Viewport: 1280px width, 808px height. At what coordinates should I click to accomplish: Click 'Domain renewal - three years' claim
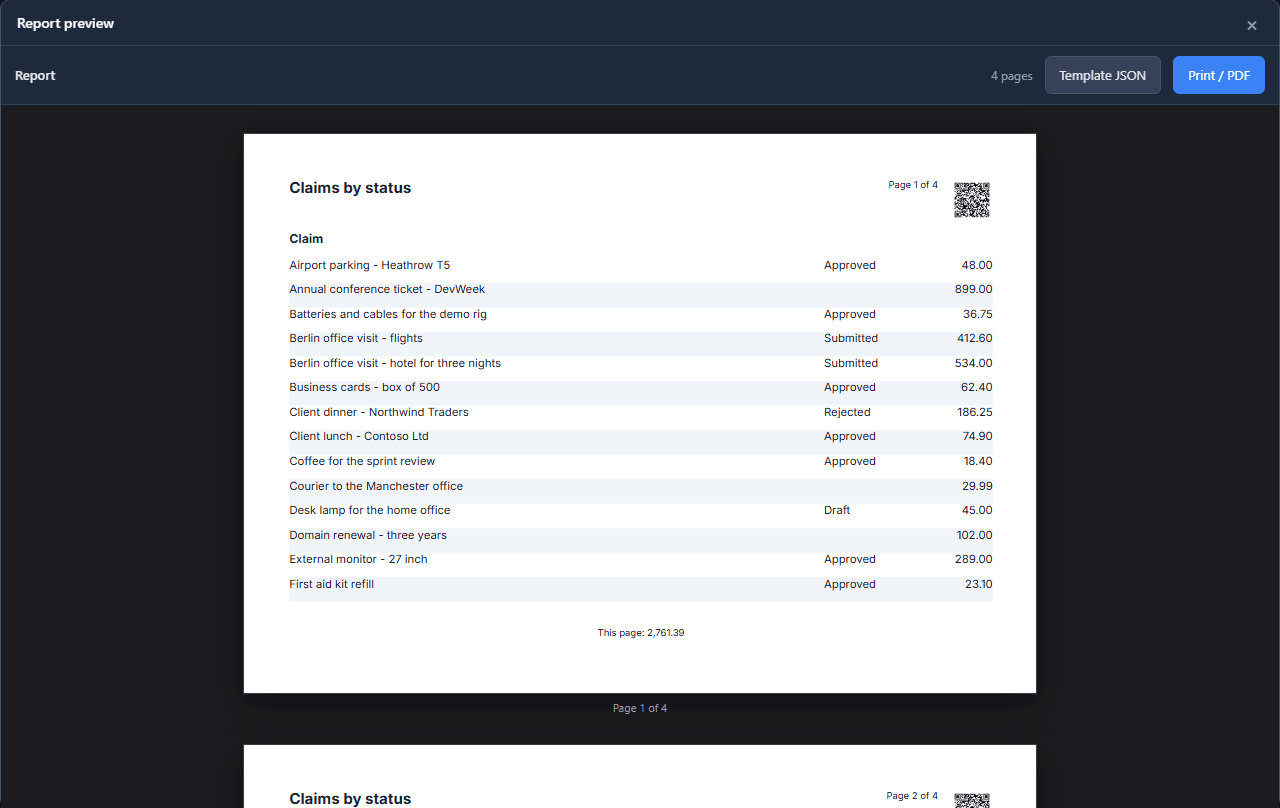[x=368, y=535]
